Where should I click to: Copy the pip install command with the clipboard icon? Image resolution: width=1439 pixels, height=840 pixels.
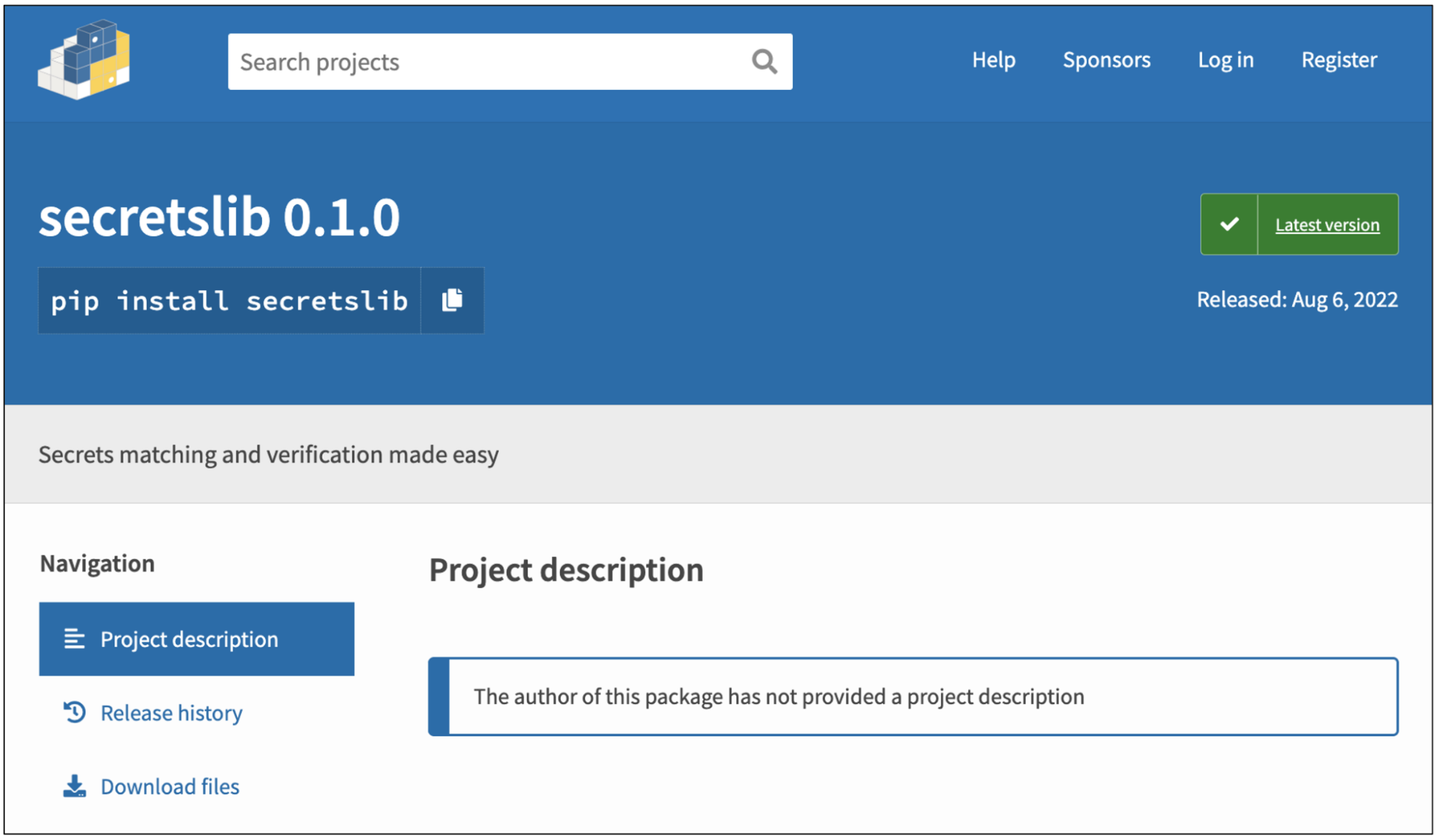[452, 300]
